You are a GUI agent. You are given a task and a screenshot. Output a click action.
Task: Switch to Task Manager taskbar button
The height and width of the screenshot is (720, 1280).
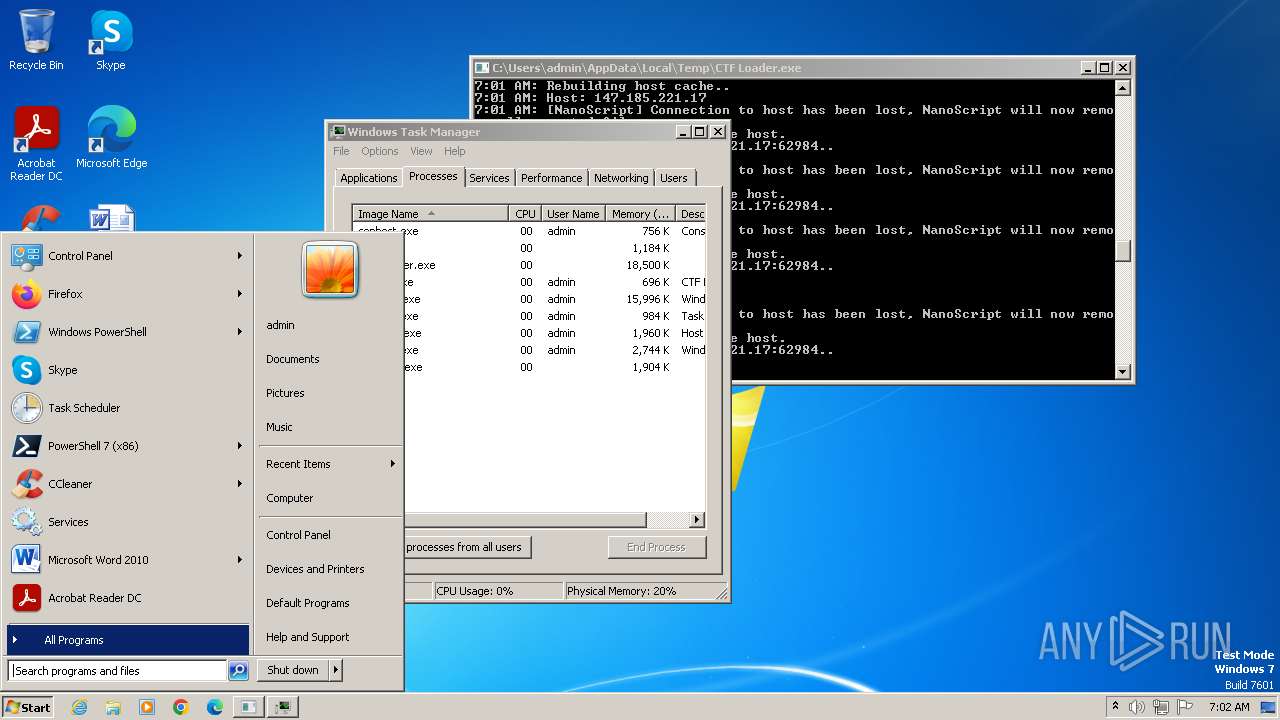[284, 707]
